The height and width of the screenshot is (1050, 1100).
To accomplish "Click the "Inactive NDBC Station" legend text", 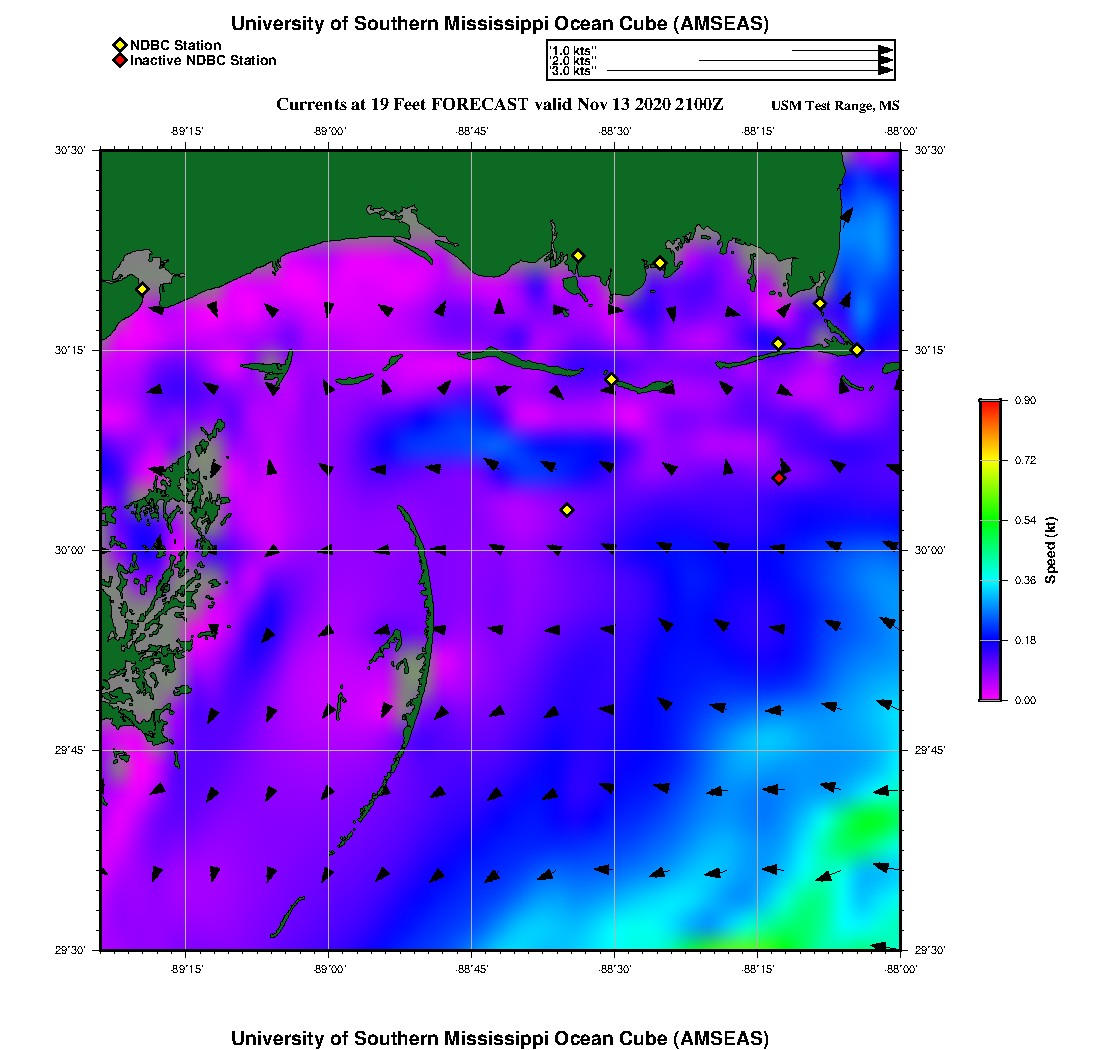I will 203,61.
